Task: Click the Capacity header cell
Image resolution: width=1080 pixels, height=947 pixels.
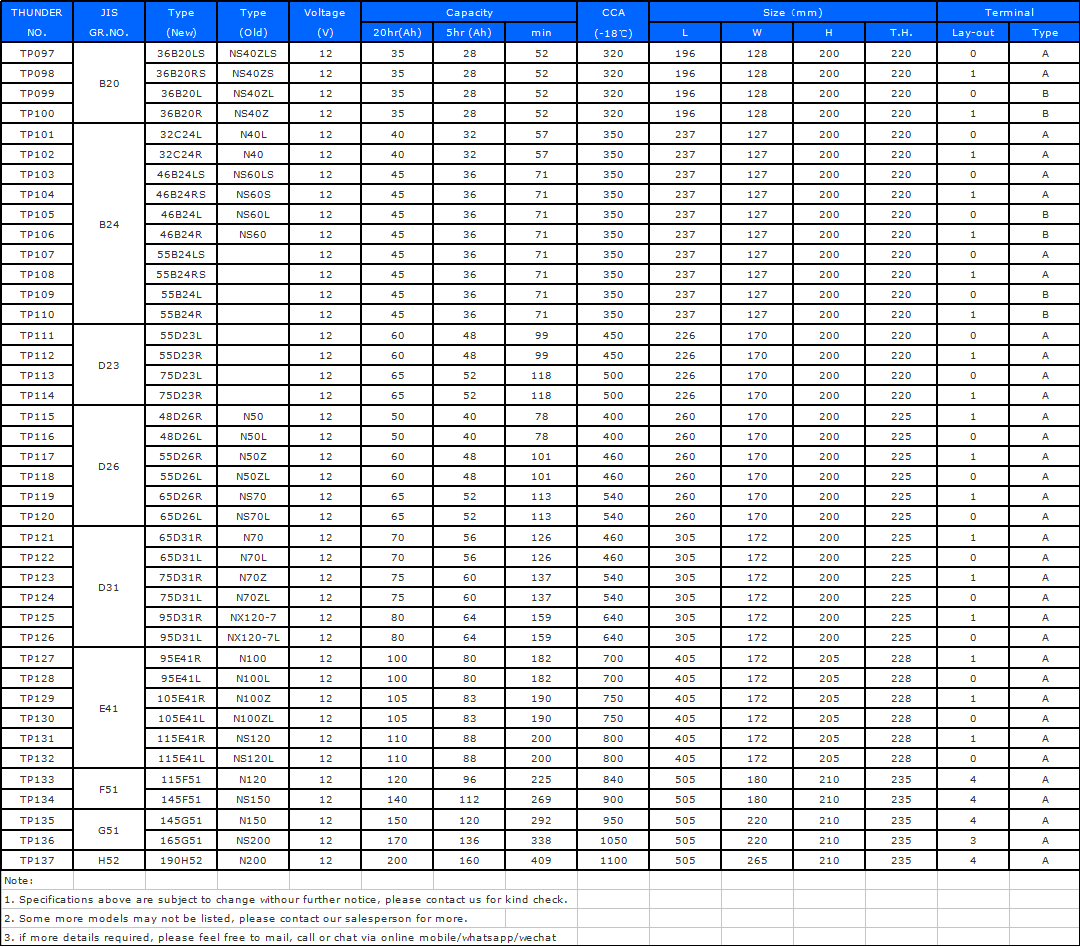Action: [469, 12]
